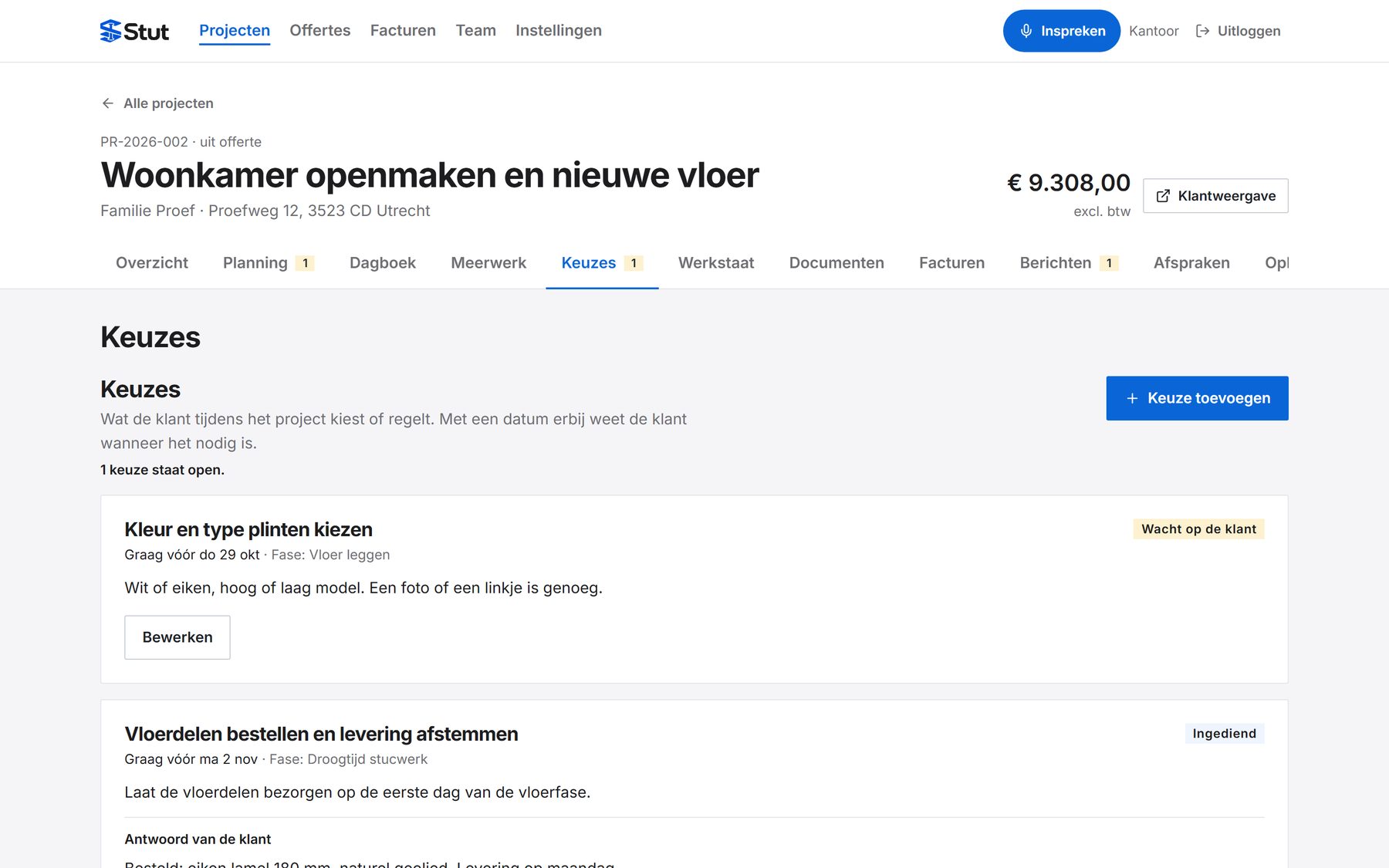
Task: Click the Kantoor link
Action: [x=1154, y=31]
